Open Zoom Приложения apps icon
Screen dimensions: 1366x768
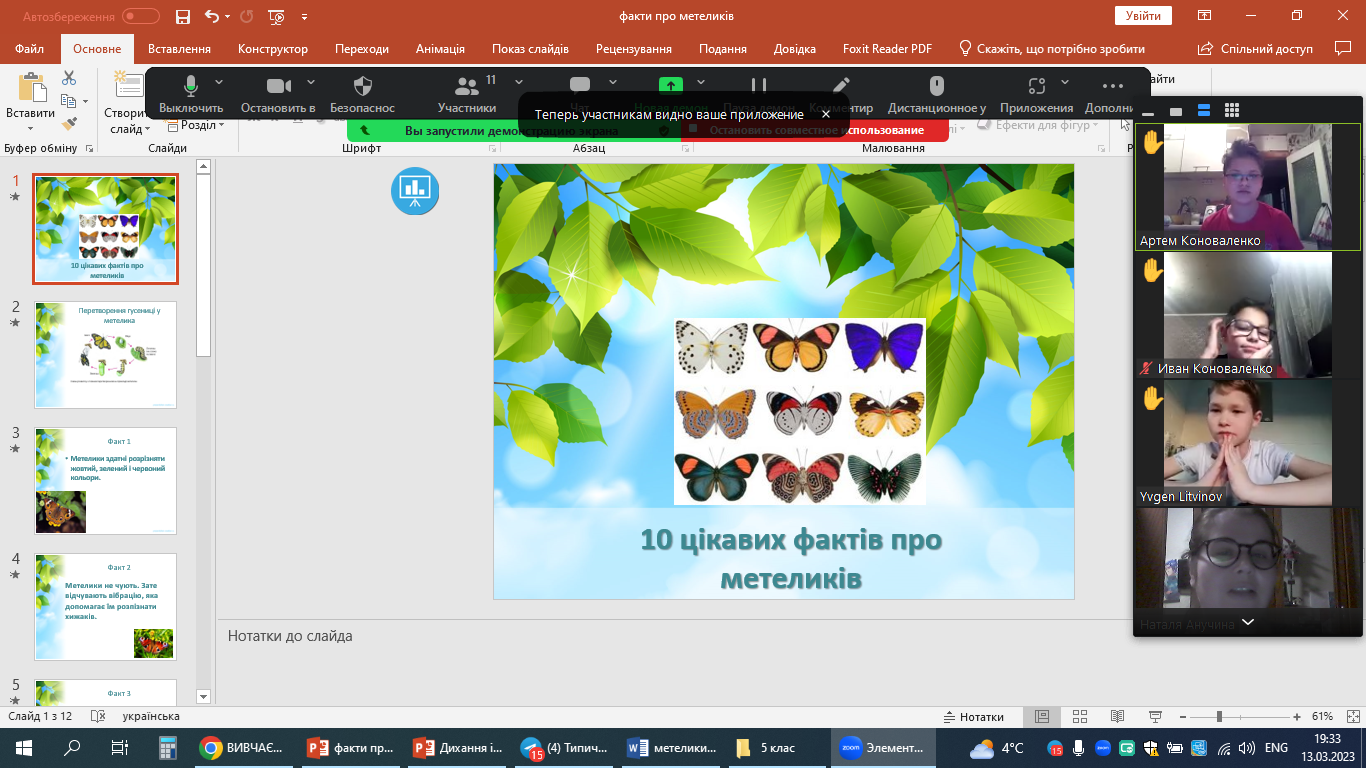click(x=1036, y=86)
